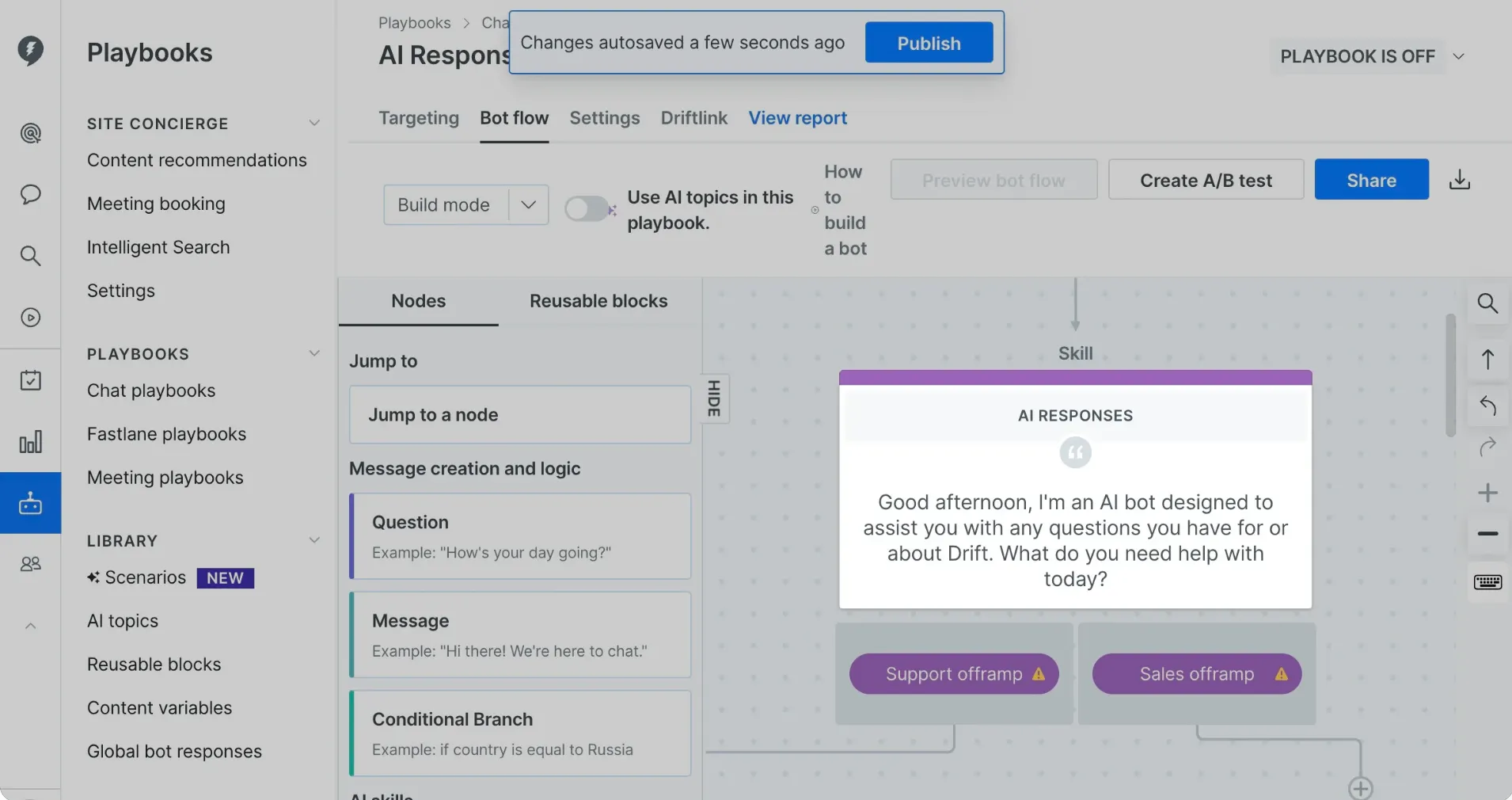Collapse the LIBRARY section
Screen dimensions: 1512x800
pyautogui.click(x=314, y=540)
